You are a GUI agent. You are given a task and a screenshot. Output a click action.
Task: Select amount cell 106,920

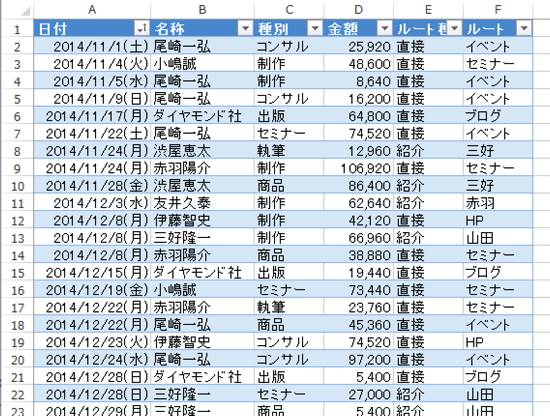pos(359,168)
